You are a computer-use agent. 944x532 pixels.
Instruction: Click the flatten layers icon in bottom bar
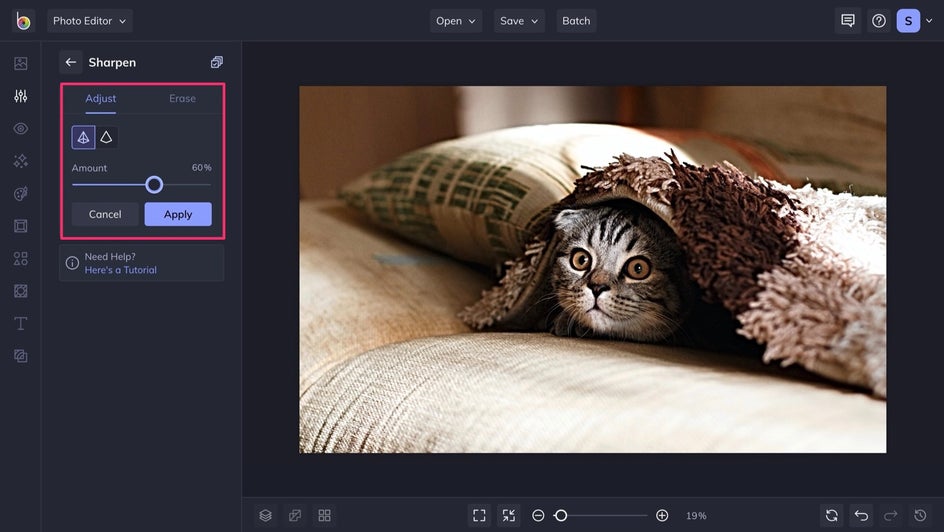[295, 516]
